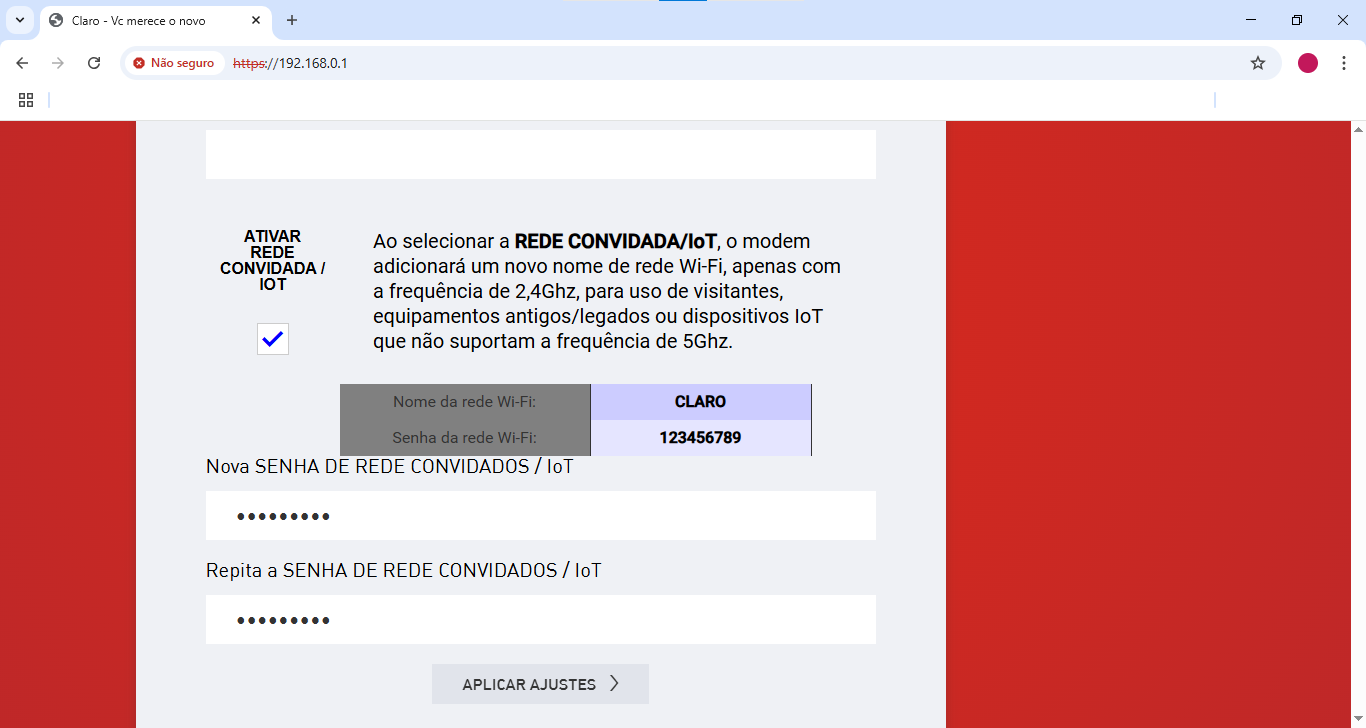Apply settings with APLICAR AJUSTES button
The height and width of the screenshot is (728, 1366).
pyautogui.click(x=540, y=684)
